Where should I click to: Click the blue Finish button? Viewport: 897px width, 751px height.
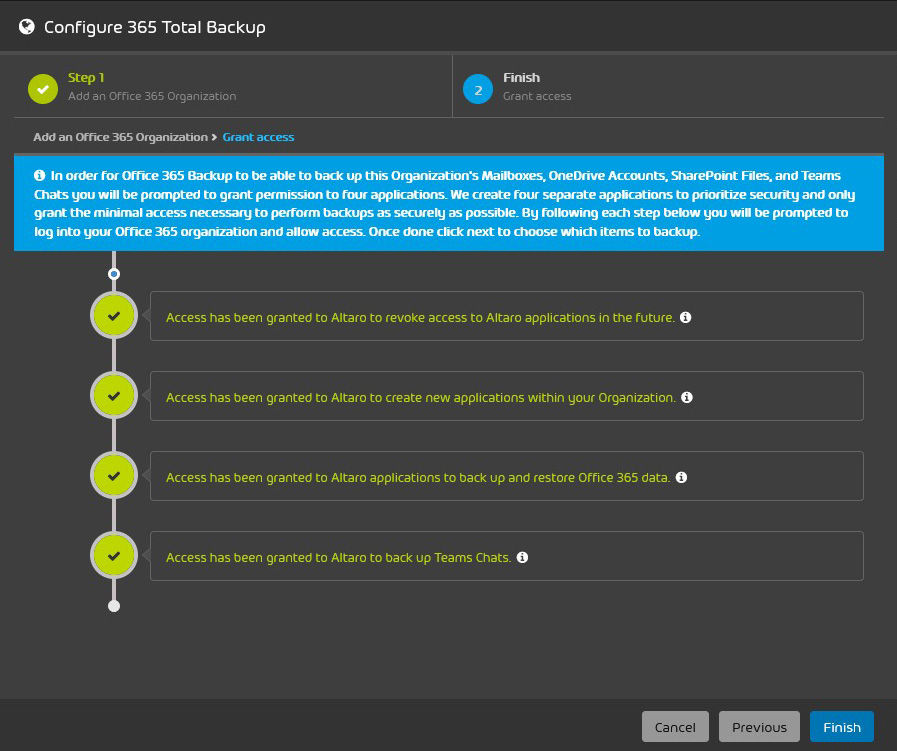[841, 727]
